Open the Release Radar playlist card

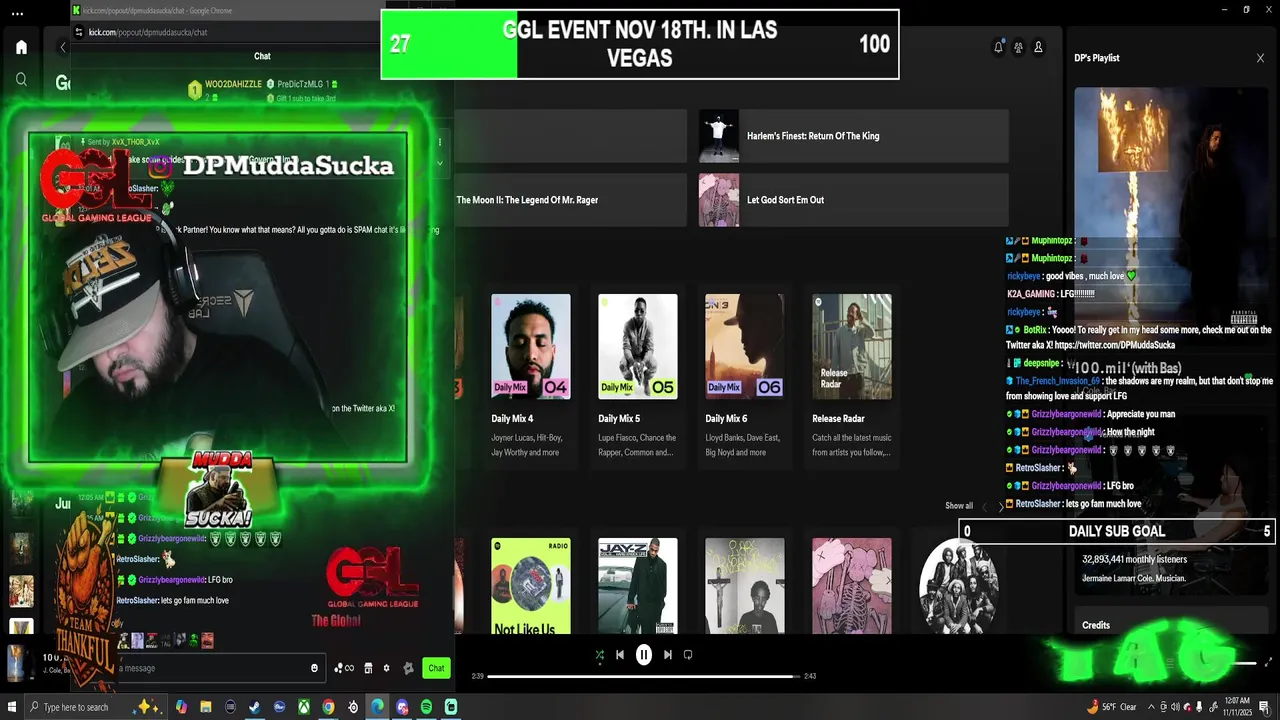pyautogui.click(x=852, y=376)
